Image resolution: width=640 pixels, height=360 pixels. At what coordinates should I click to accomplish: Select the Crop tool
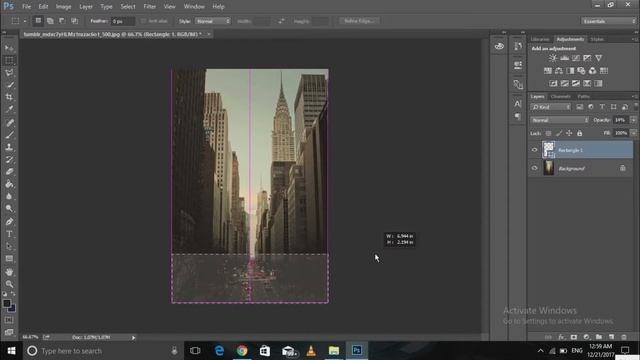point(9,97)
